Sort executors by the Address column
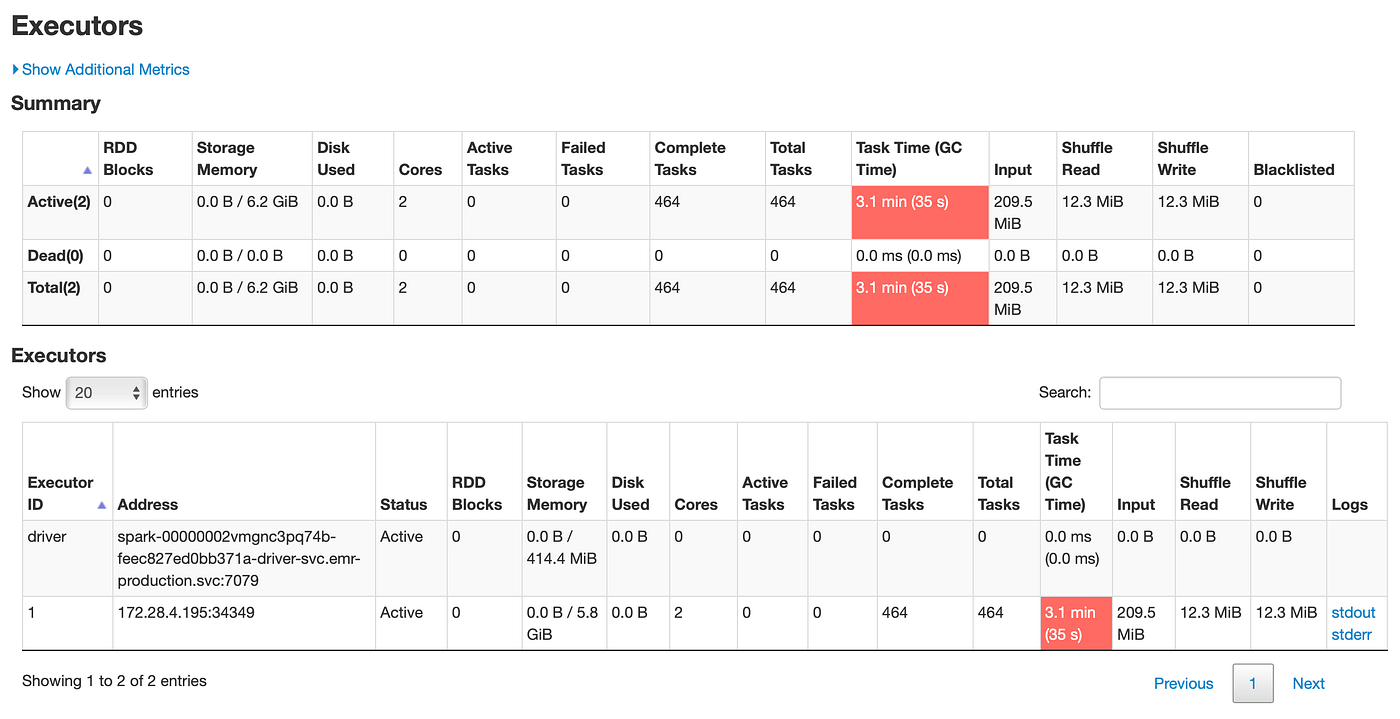 [x=146, y=505]
